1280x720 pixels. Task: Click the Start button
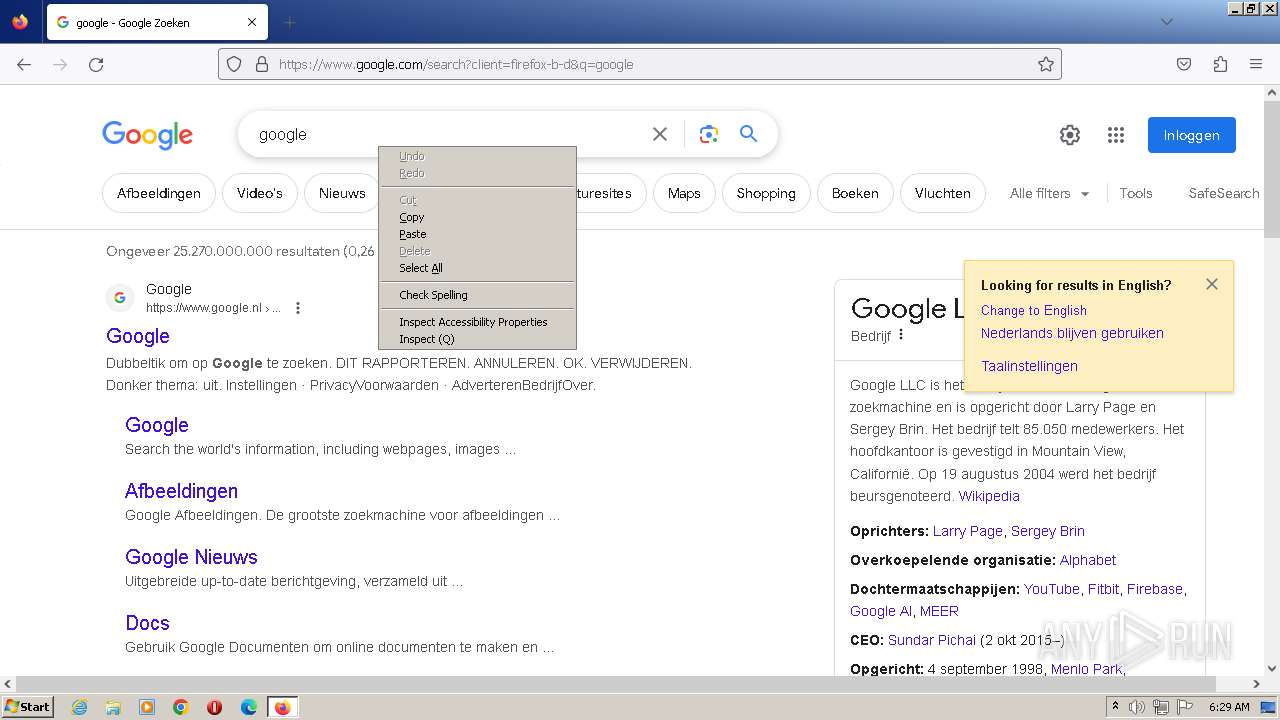tap(28, 707)
